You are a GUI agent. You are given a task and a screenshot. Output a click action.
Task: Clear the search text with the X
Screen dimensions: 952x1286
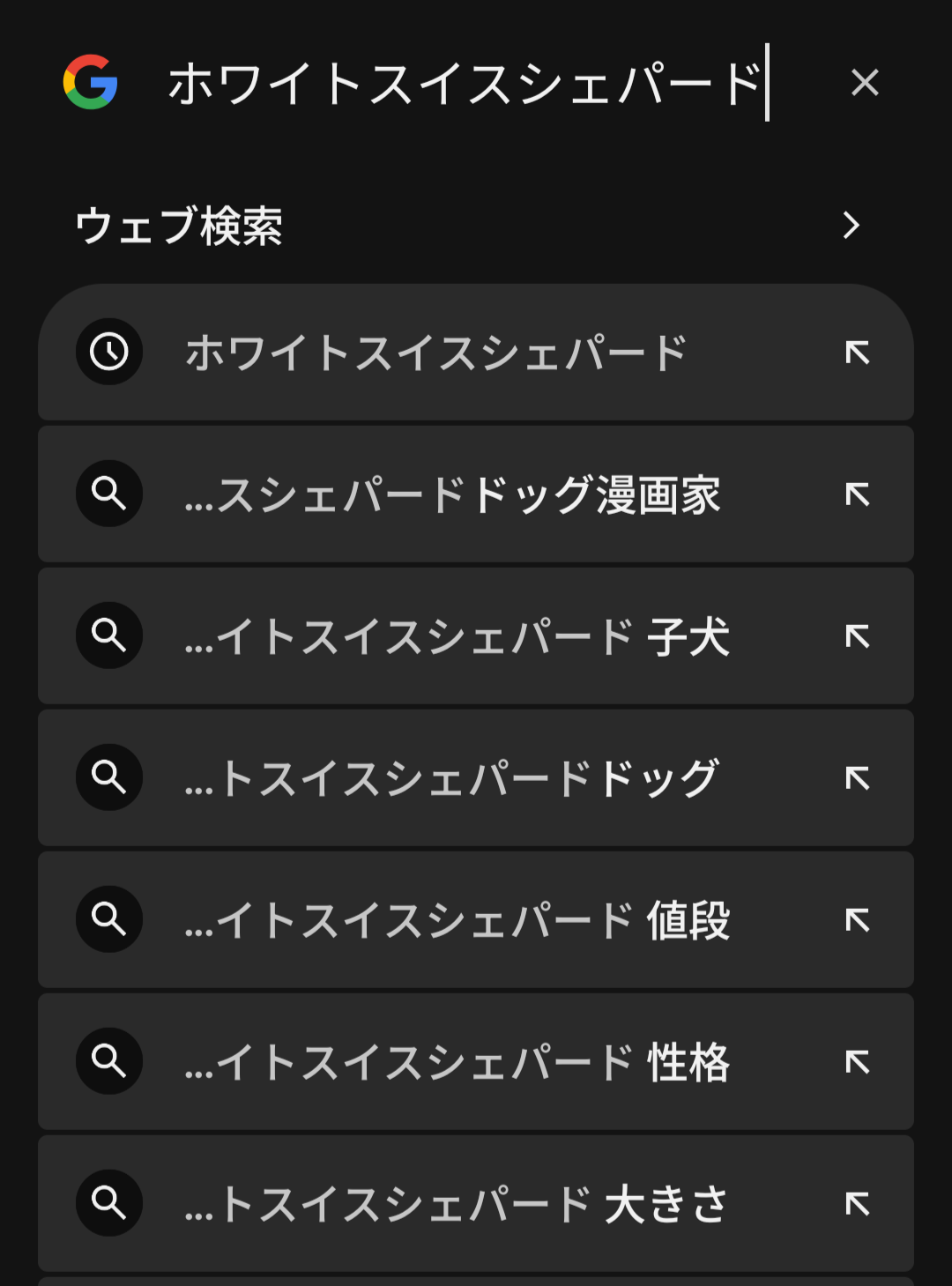coord(865,83)
